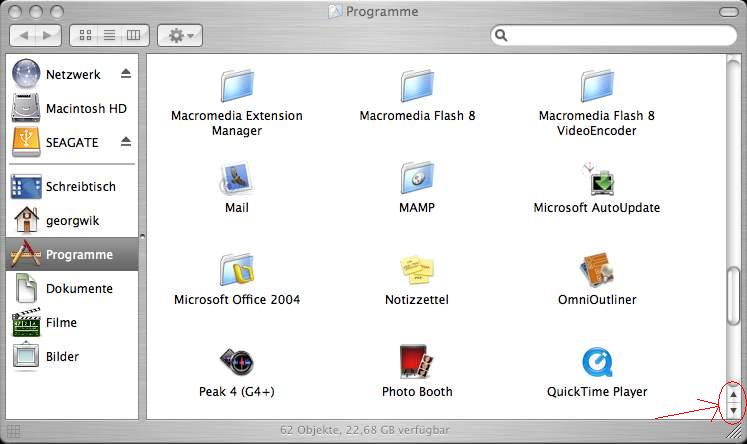Viewport: 747px width, 444px height.
Task: Click into the search field
Action: (614, 35)
